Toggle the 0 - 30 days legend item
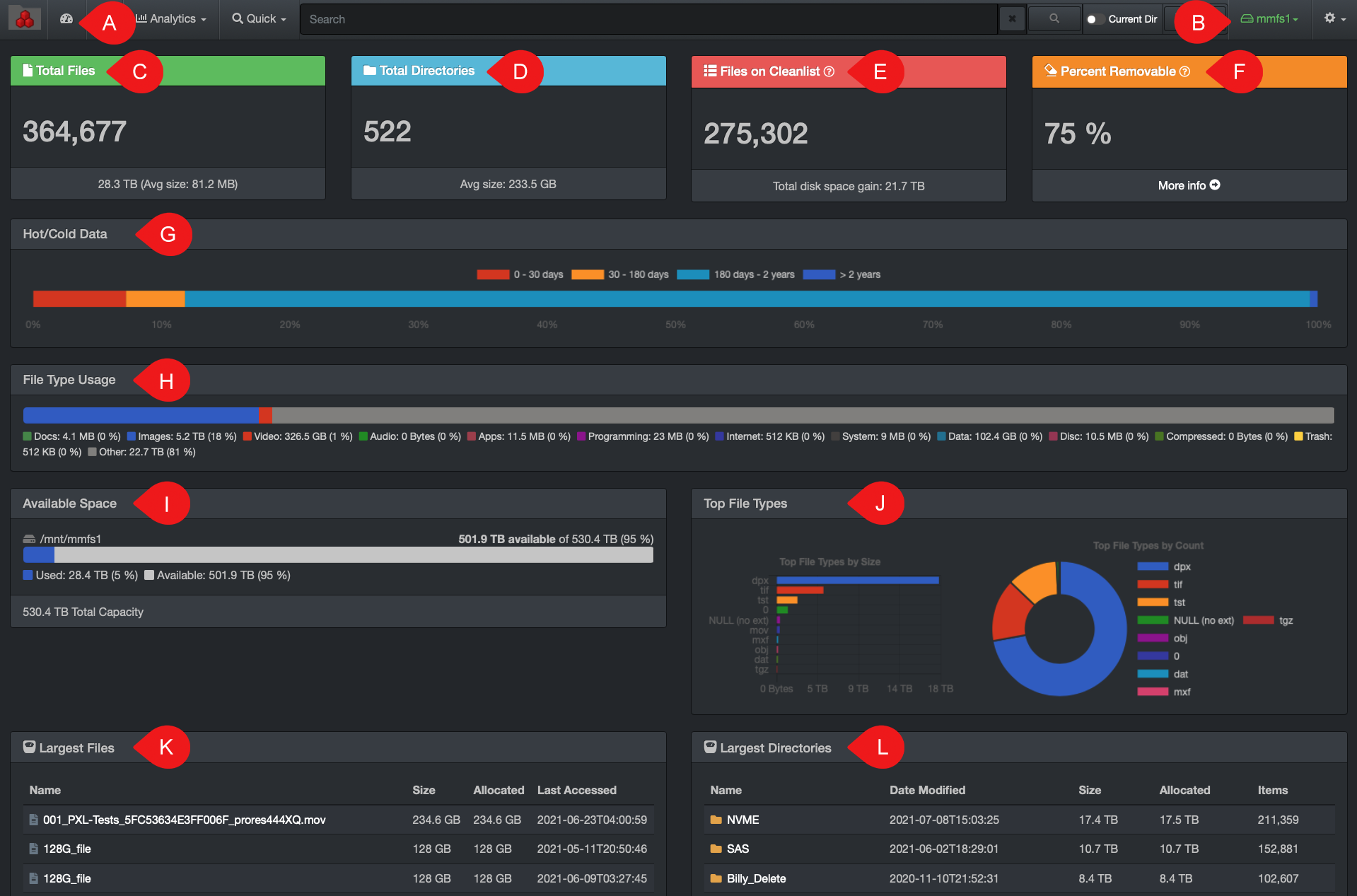Image resolution: width=1357 pixels, height=896 pixels. click(520, 274)
